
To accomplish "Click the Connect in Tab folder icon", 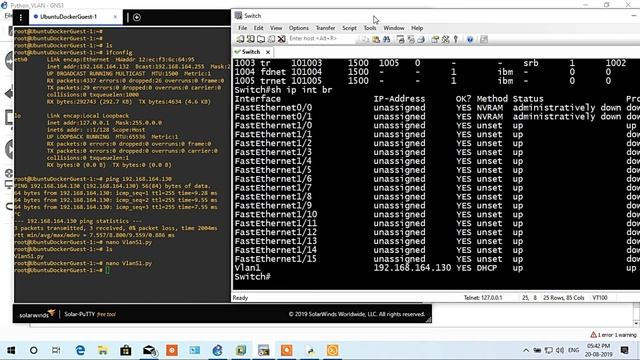I will point(261,39).
